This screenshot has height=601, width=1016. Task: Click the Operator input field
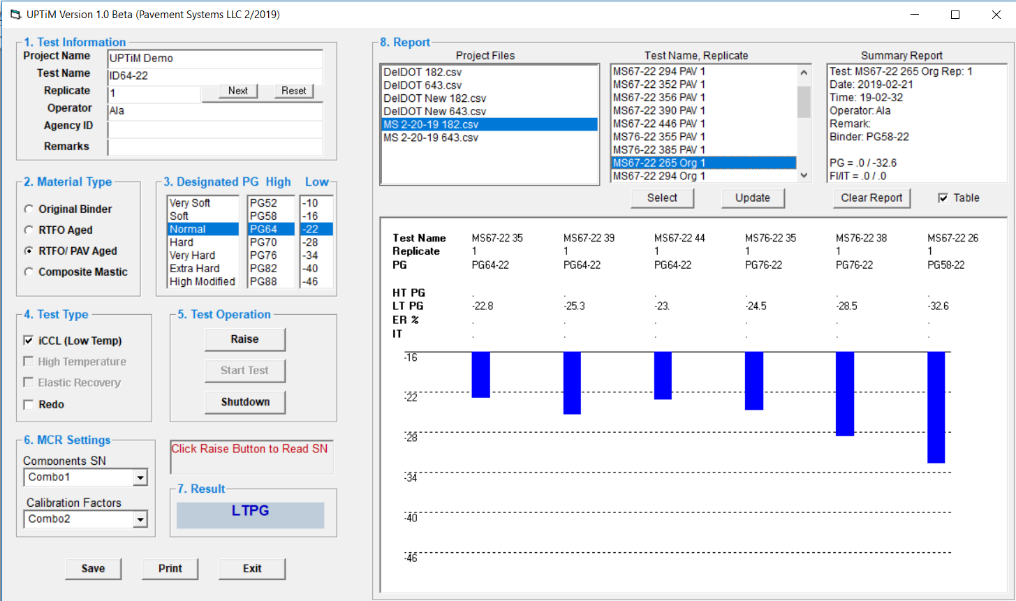point(215,110)
